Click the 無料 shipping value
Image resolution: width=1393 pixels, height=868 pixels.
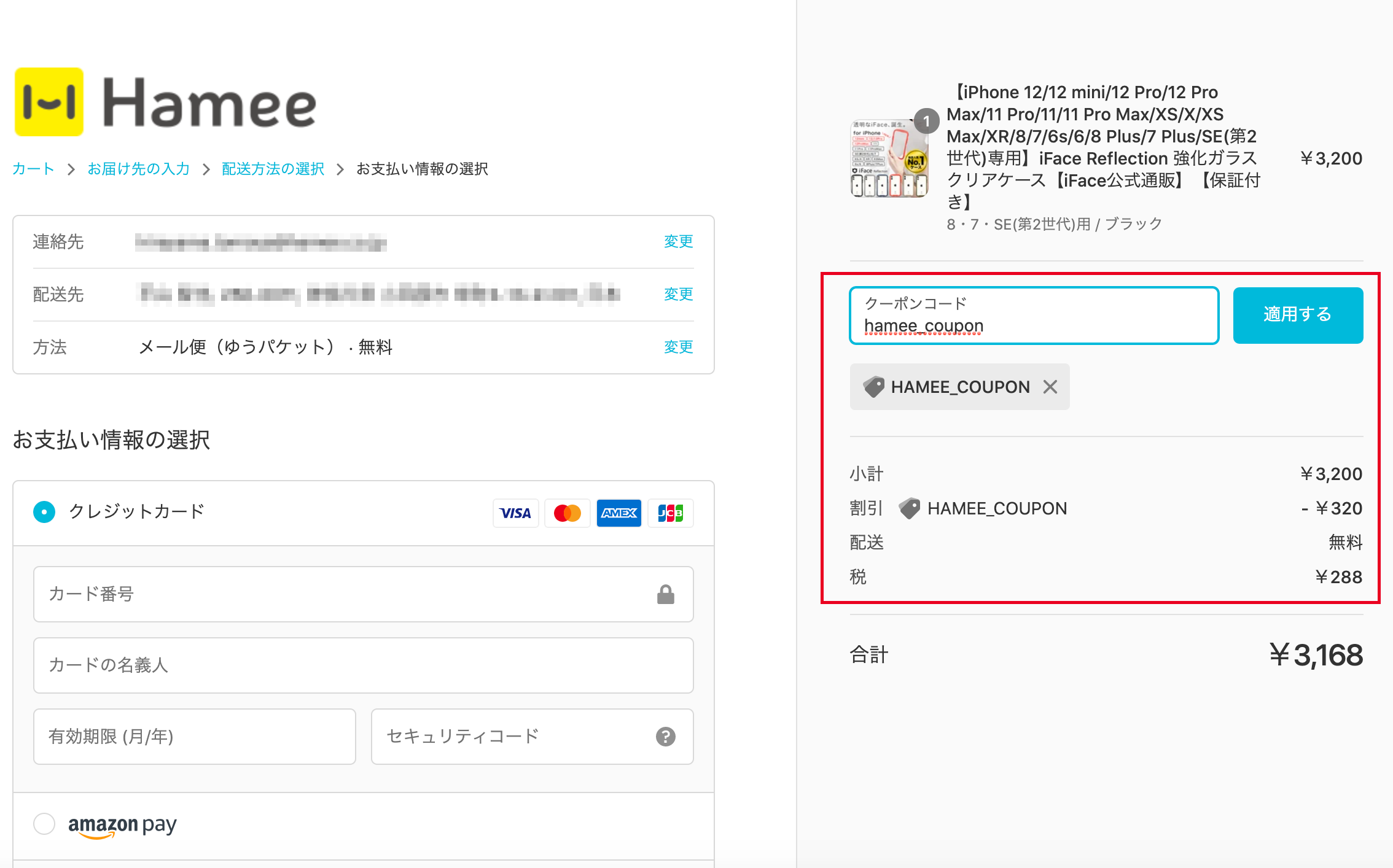1346,543
